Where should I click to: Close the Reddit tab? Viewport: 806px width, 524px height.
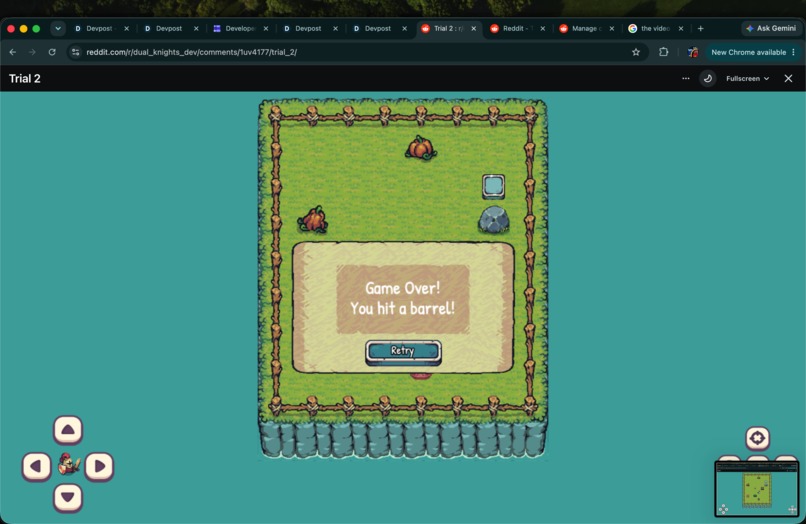coord(542,28)
